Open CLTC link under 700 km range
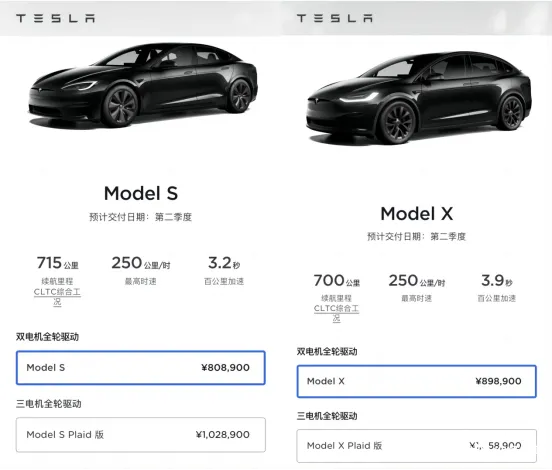The width and height of the screenshot is (552, 470). coord(337,313)
